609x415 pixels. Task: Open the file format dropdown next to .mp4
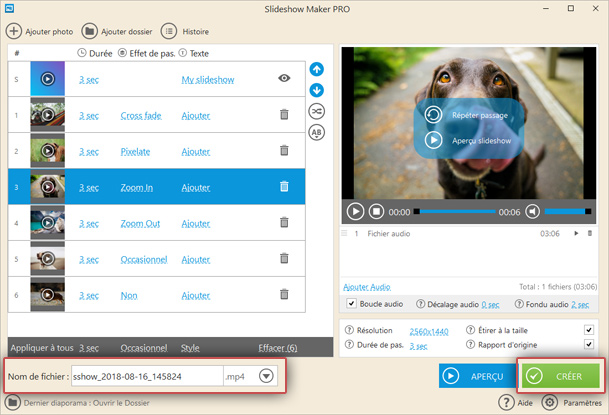267,376
